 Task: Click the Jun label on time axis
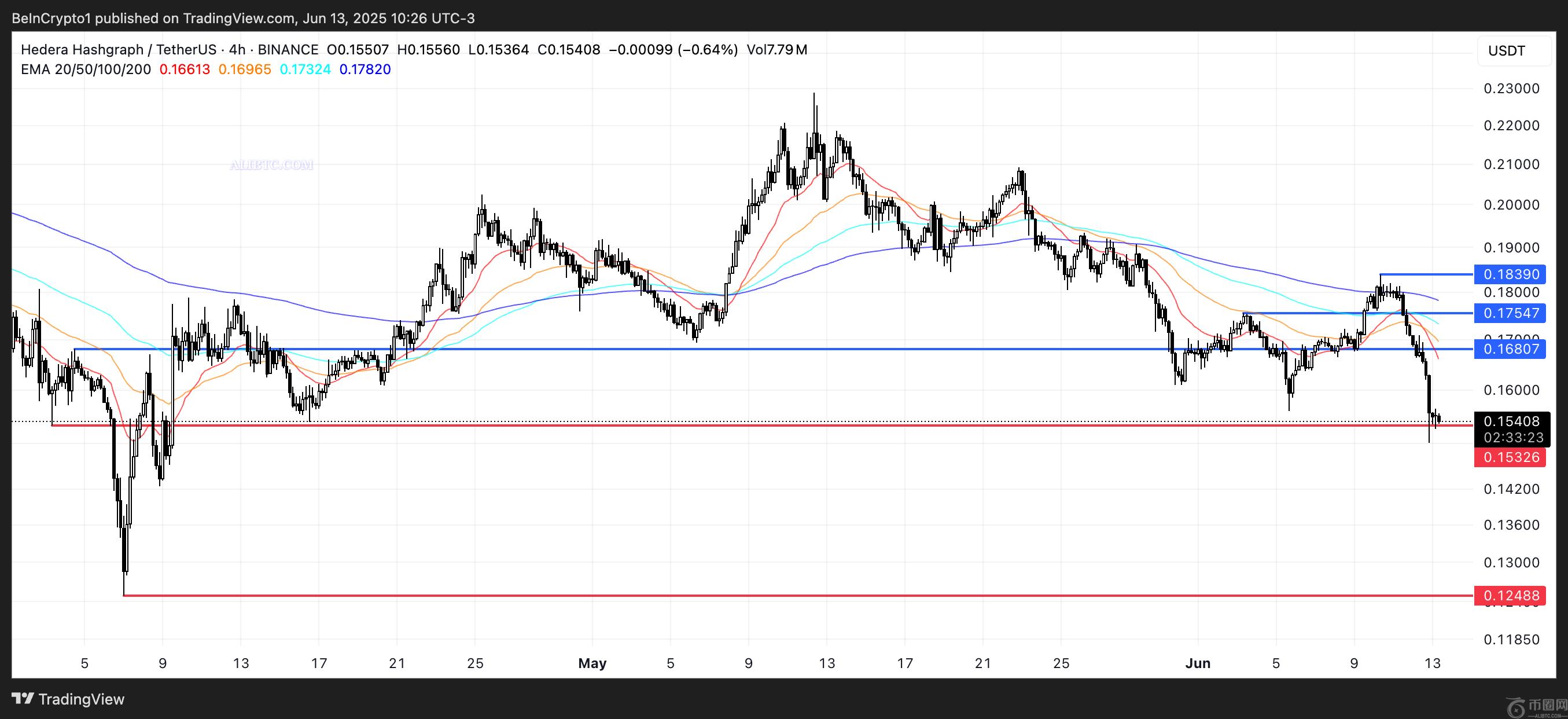(x=1198, y=663)
